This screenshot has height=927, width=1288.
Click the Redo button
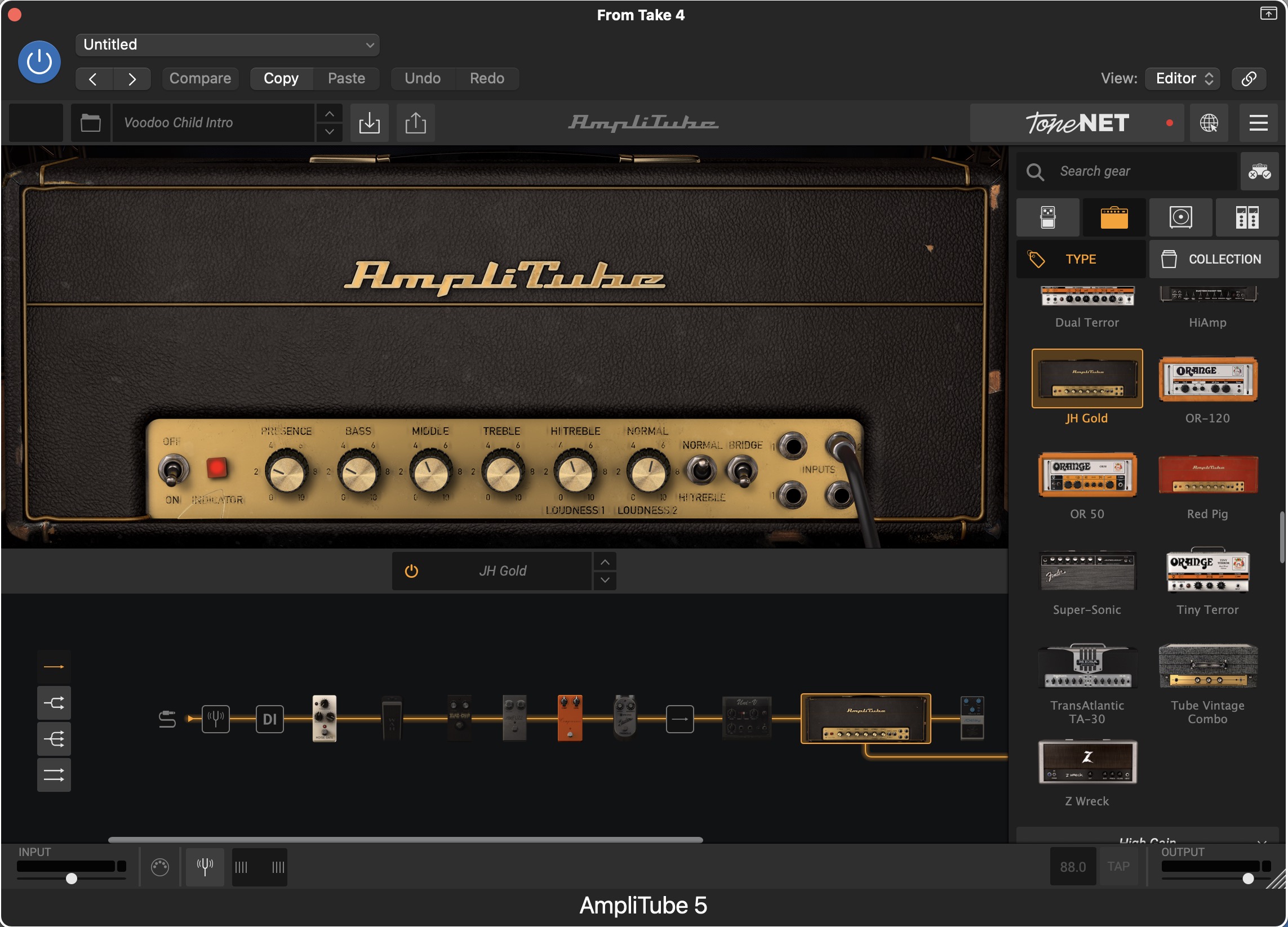point(487,78)
